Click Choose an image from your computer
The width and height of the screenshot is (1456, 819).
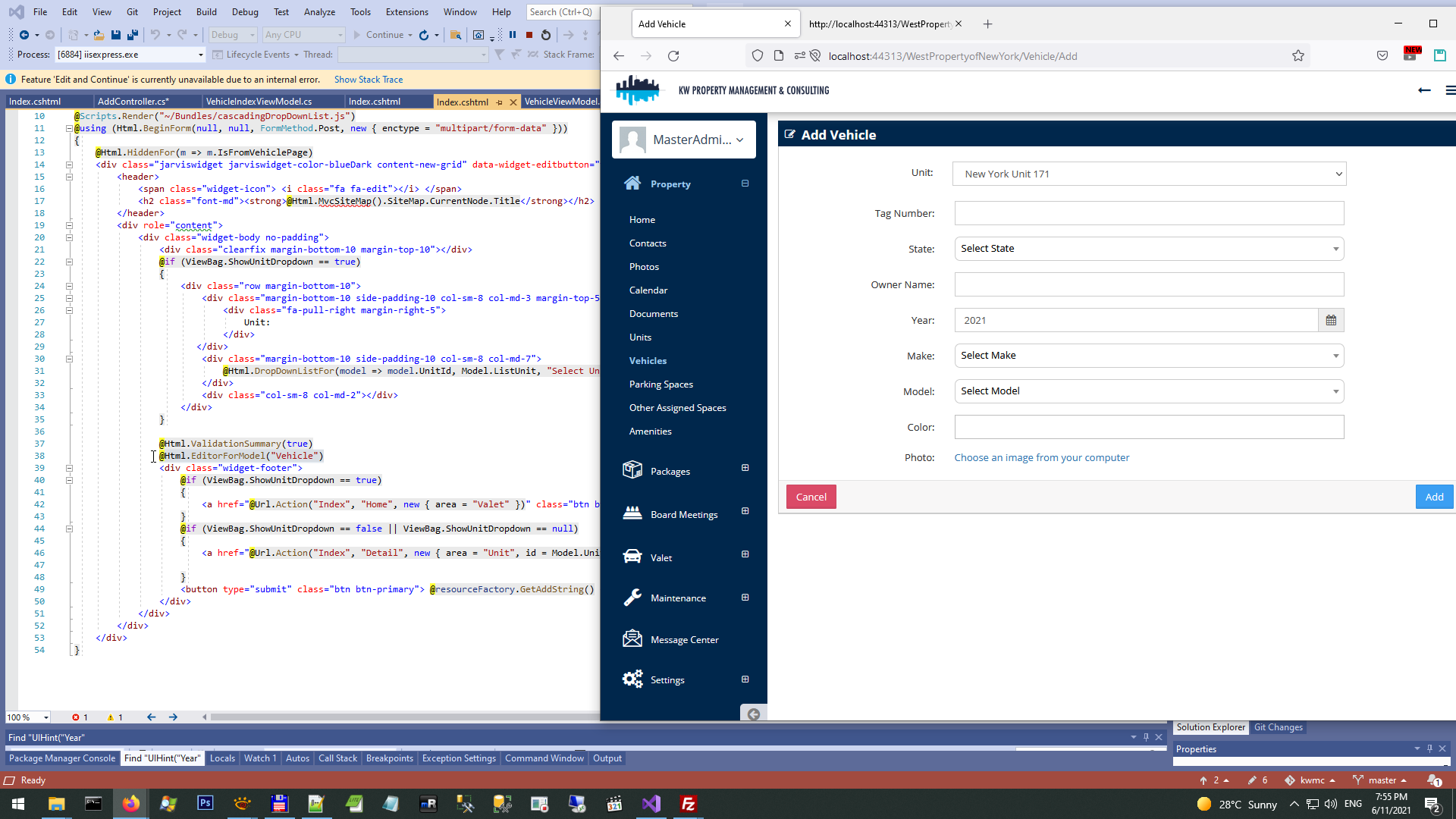(x=1041, y=458)
